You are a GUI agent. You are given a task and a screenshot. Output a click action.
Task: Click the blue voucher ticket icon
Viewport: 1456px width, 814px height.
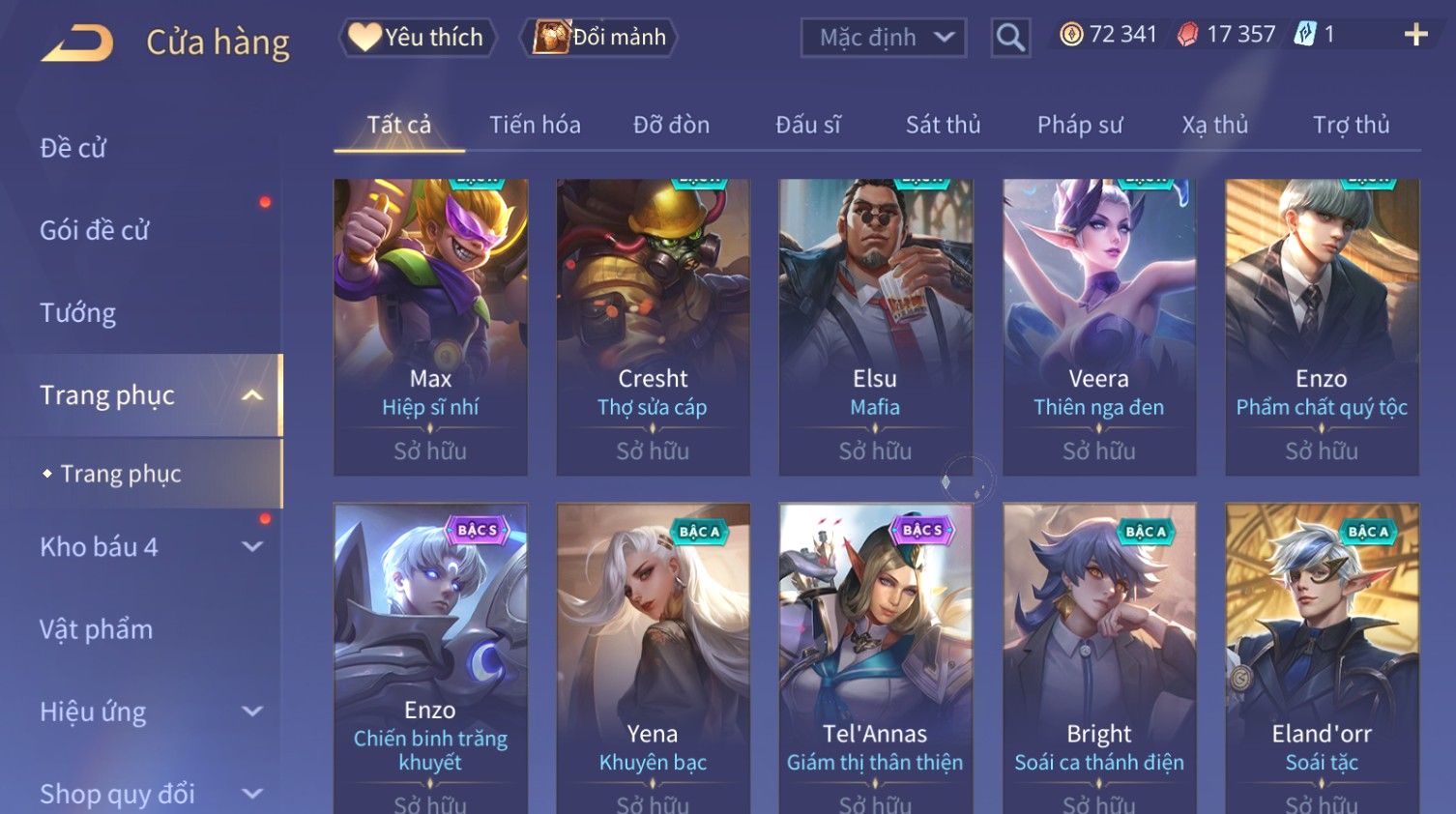(1305, 35)
